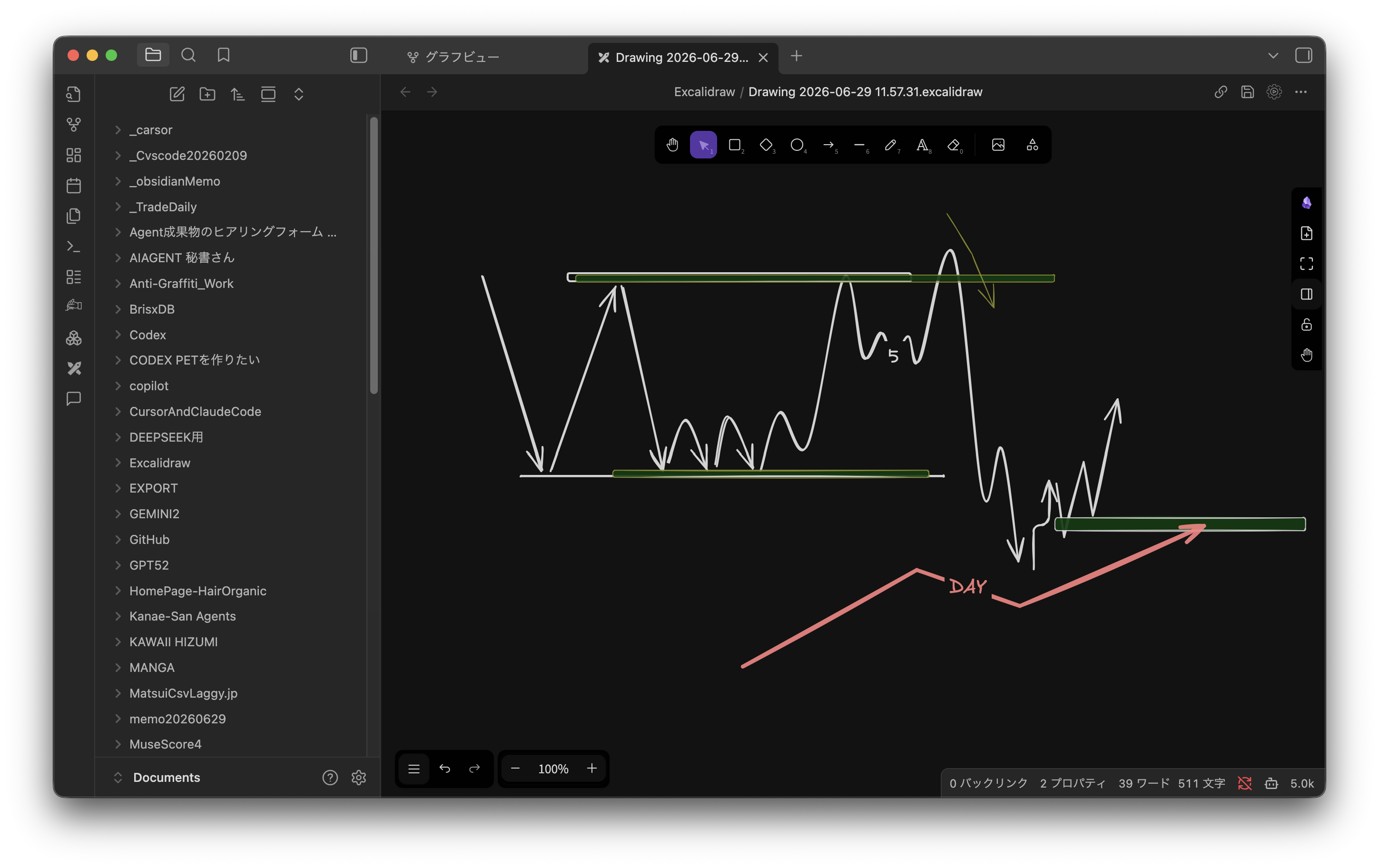The image size is (1379, 868).
Task: Open the Excalidraw hamburger menu
Action: [414, 769]
